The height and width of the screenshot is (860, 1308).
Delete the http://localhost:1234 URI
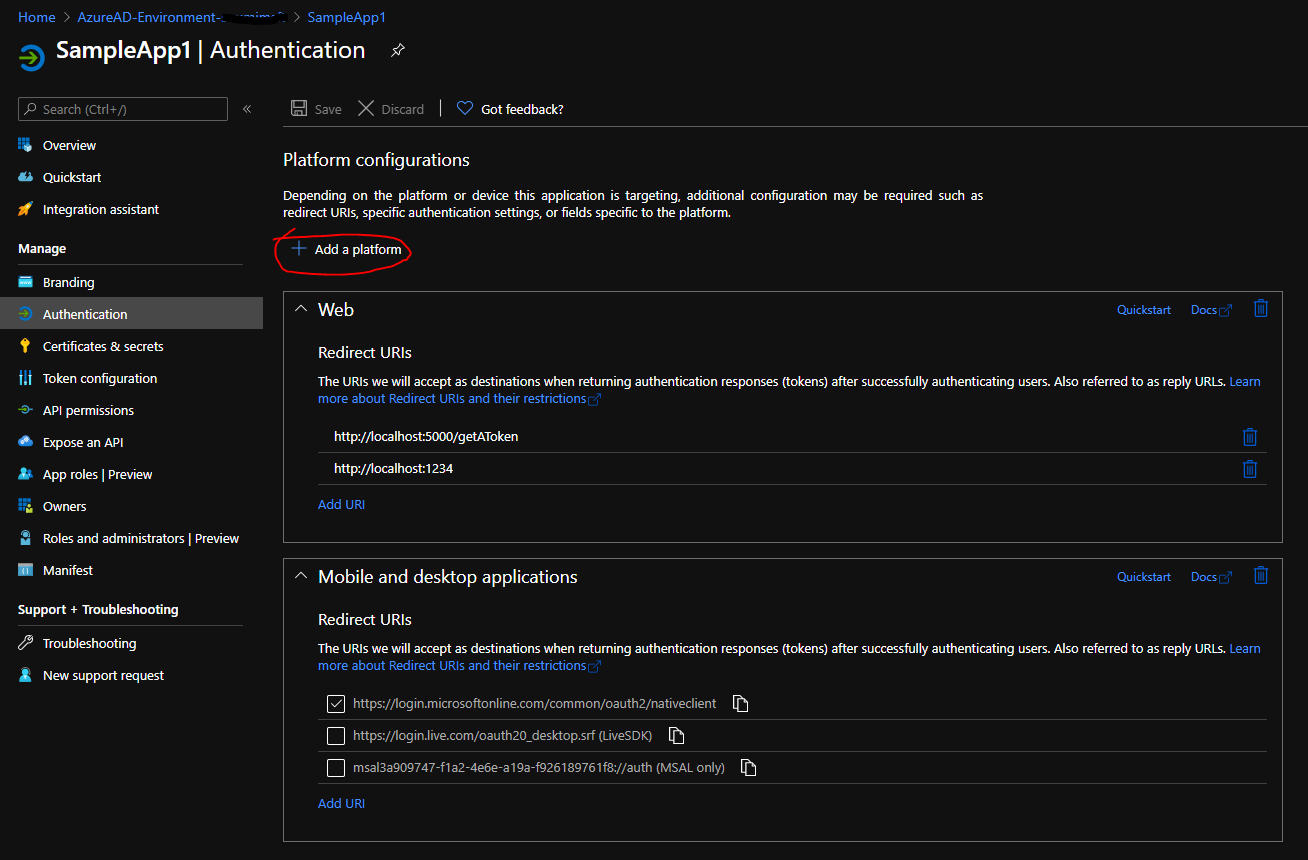tap(1249, 469)
